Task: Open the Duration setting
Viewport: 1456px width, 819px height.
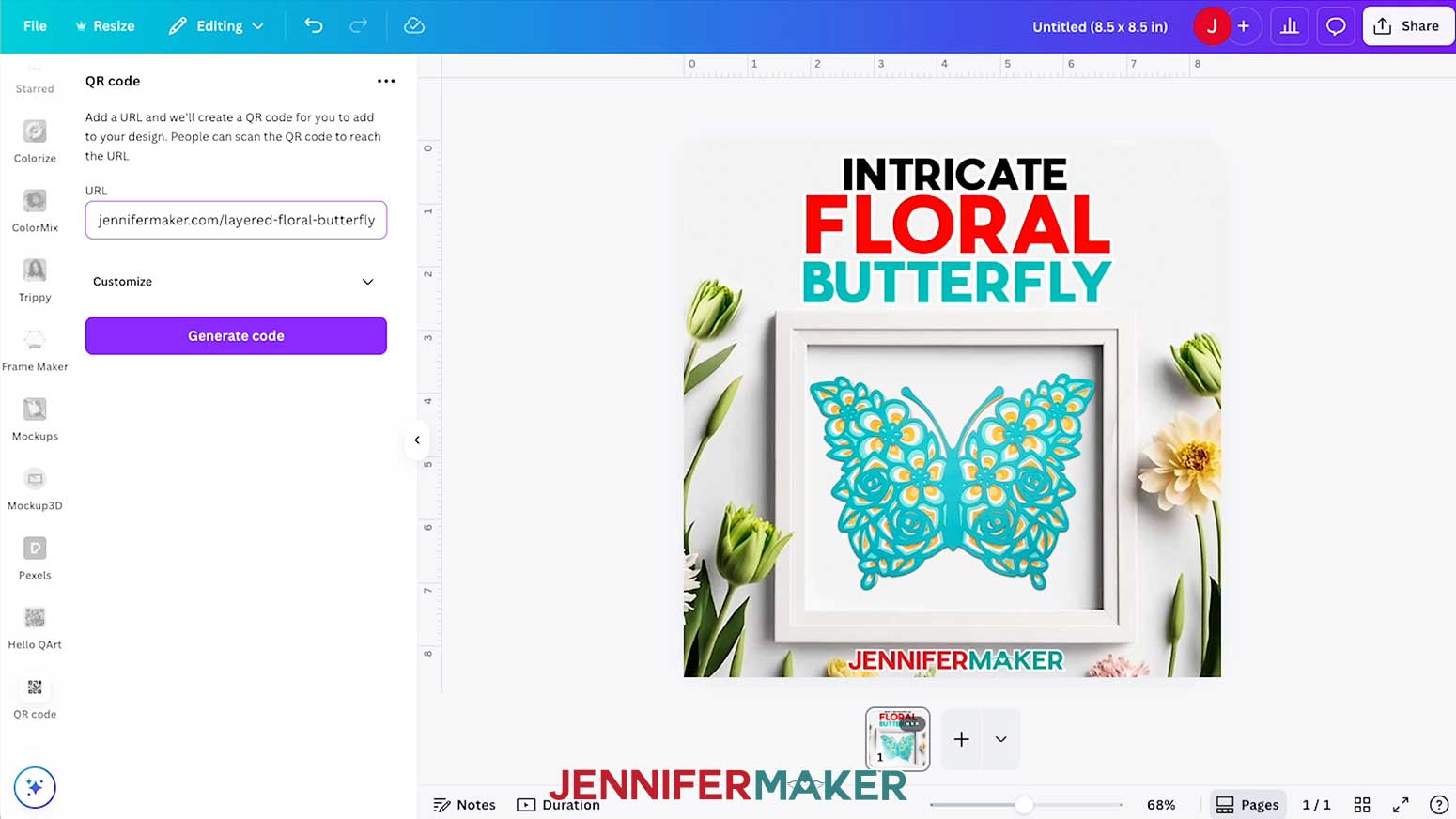Action: [559, 805]
